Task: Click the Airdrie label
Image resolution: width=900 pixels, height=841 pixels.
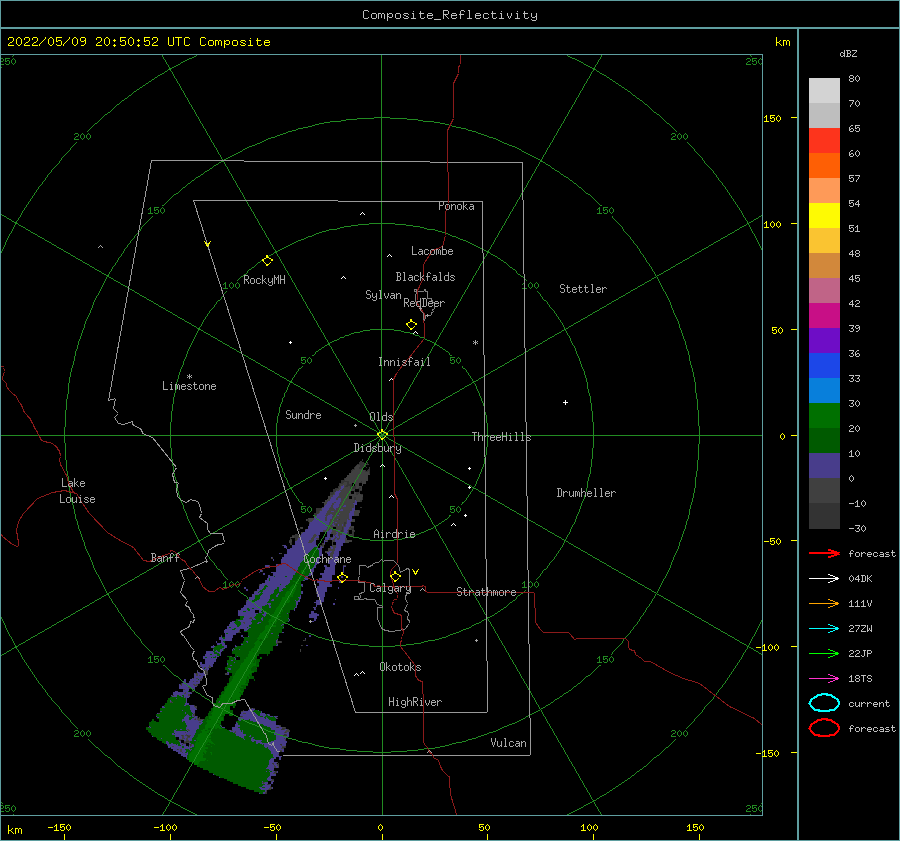Action: tap(394, 534)
